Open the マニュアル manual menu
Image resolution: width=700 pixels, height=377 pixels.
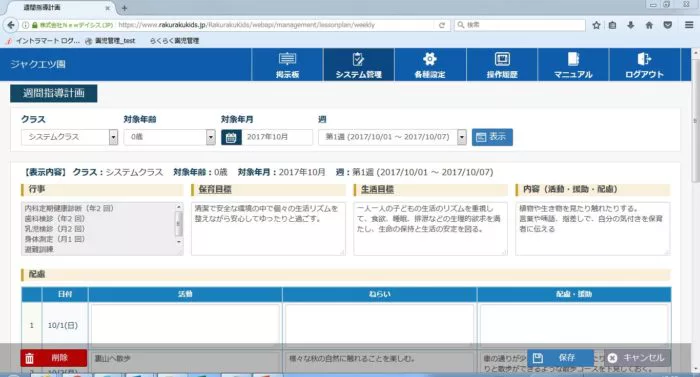tap(573, 65)
